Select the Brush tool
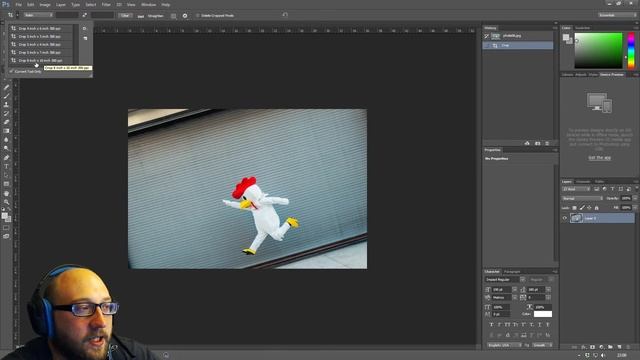The width and height of the screenshot is (640, 360). pos(6,96)
